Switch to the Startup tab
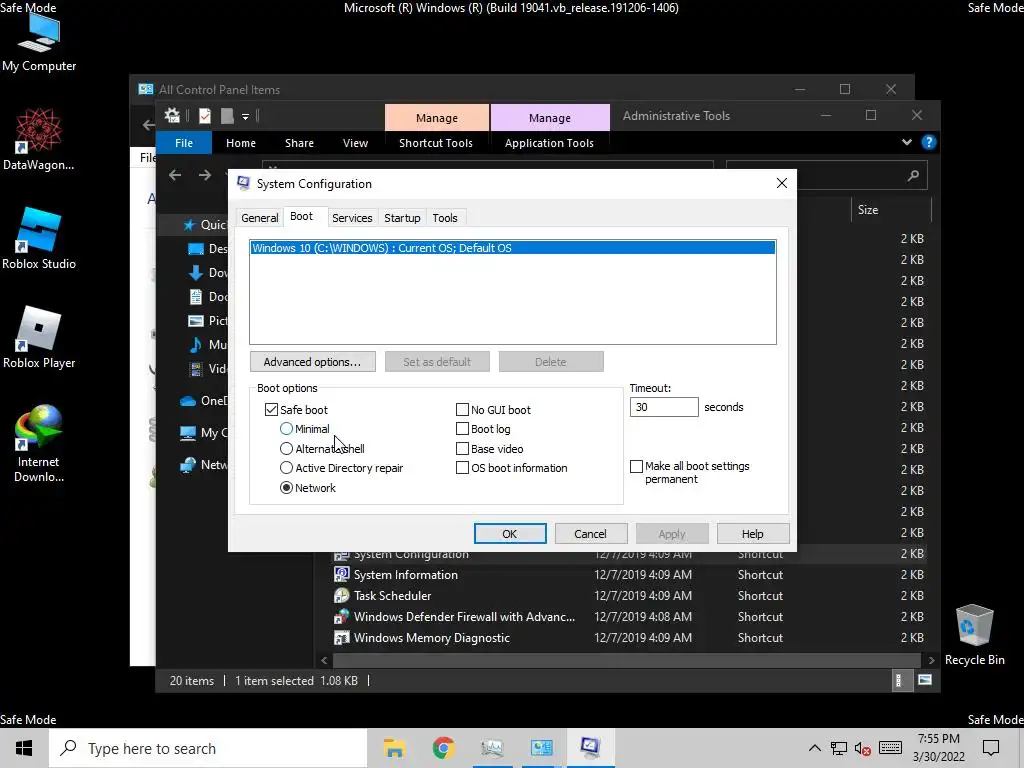Image resolution: width=1024 pixels, height=768 pixels. (402, 218)
